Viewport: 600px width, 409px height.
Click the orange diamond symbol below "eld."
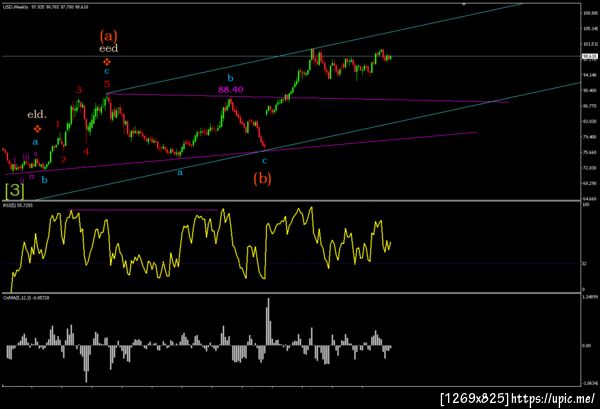tap(37, 129)
